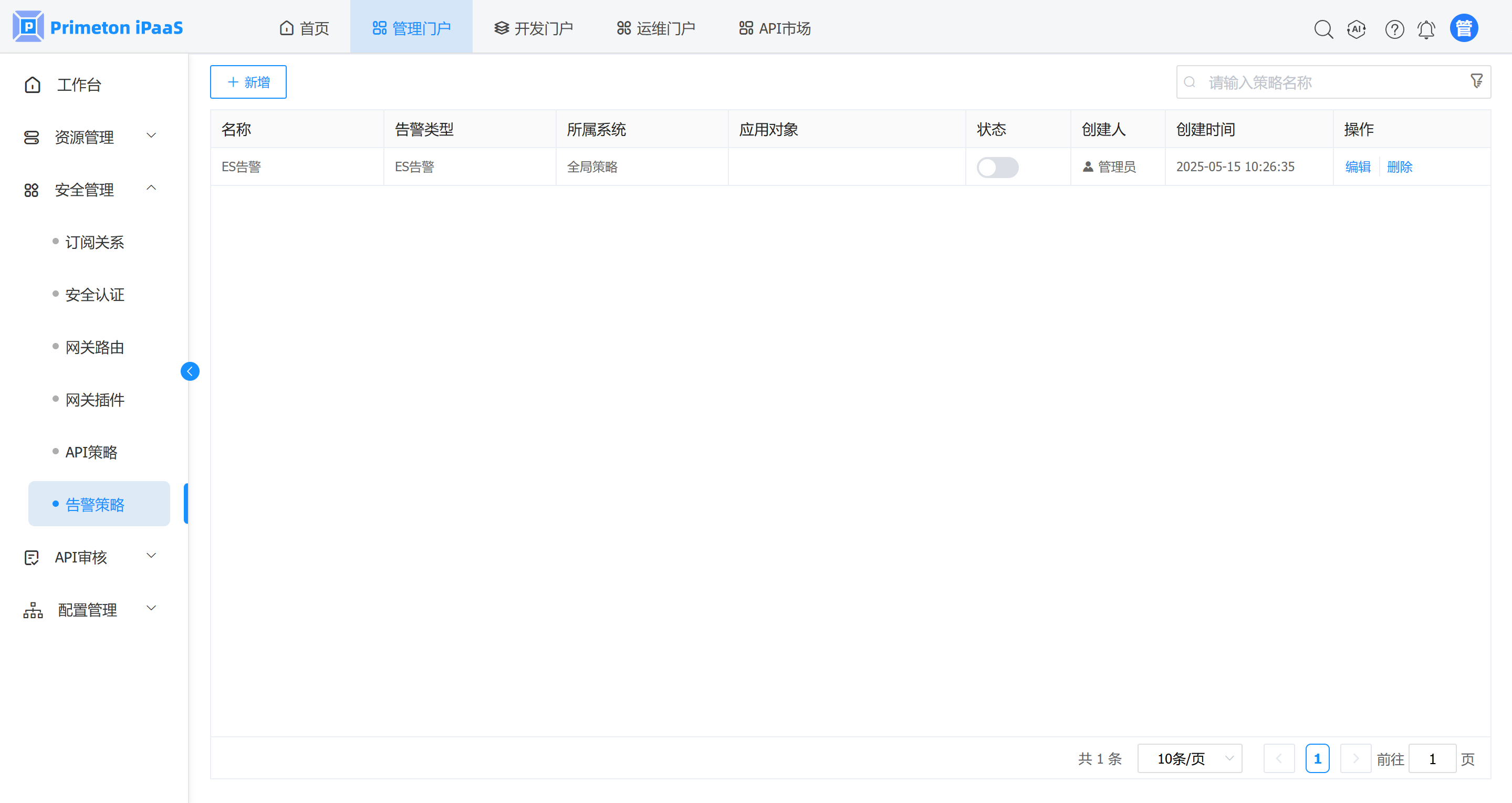Click the strategy name search field

(x=1327, y=82)
